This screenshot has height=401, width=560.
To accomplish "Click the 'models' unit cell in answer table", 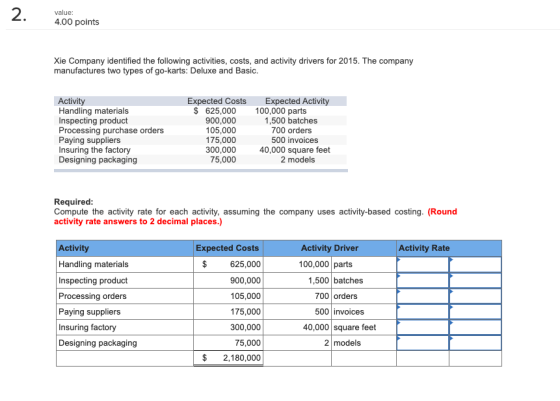I will [x=364, y=343].
